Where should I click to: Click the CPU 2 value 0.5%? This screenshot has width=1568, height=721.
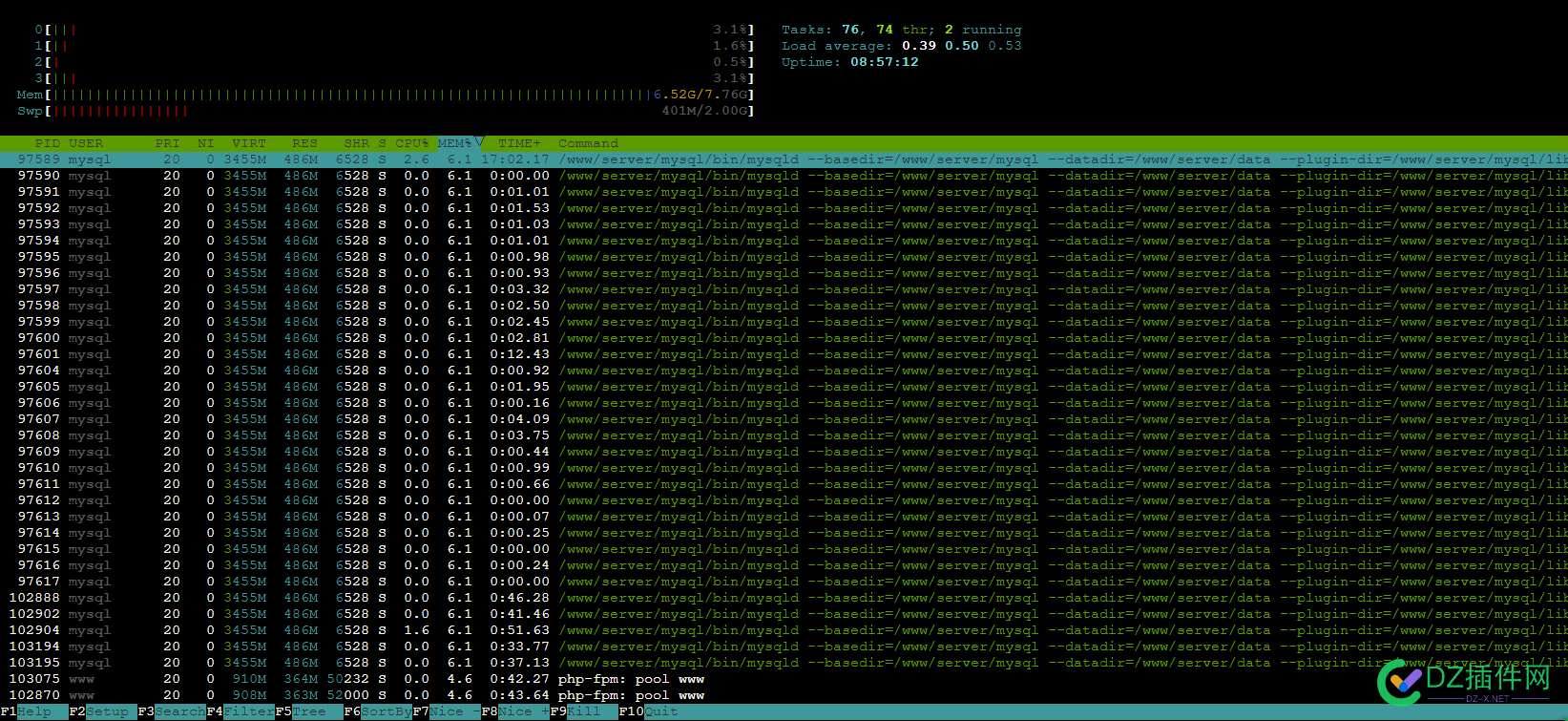730,62
